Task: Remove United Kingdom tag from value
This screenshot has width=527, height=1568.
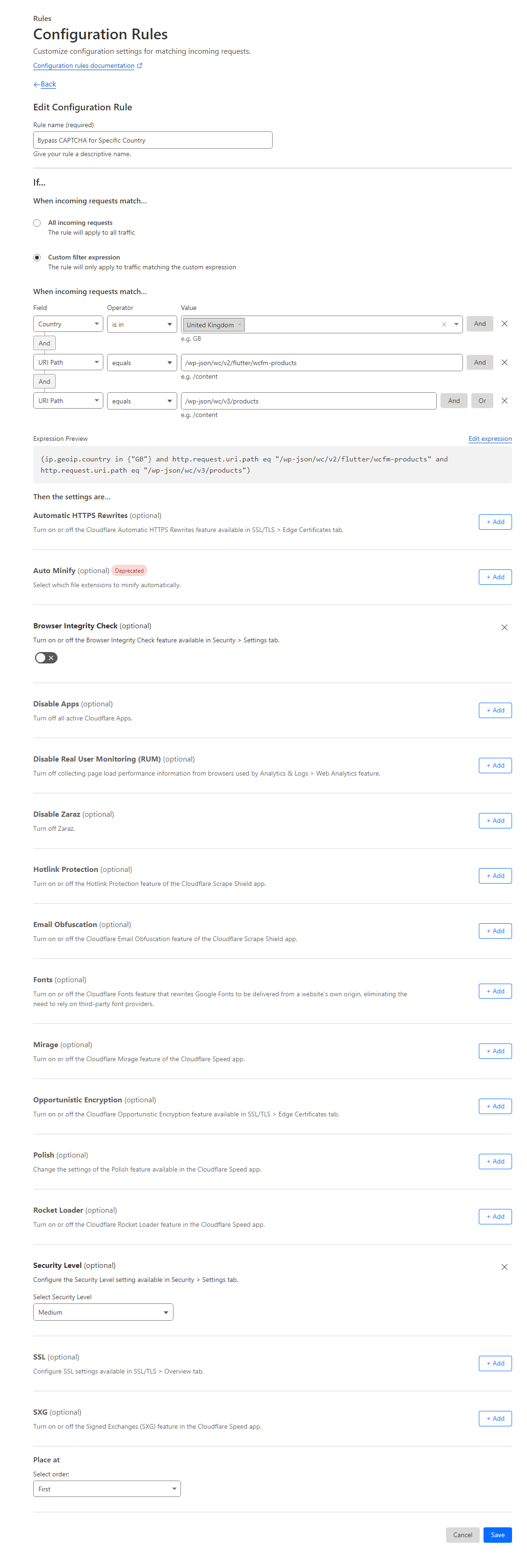Action: (x=240, y=324)
